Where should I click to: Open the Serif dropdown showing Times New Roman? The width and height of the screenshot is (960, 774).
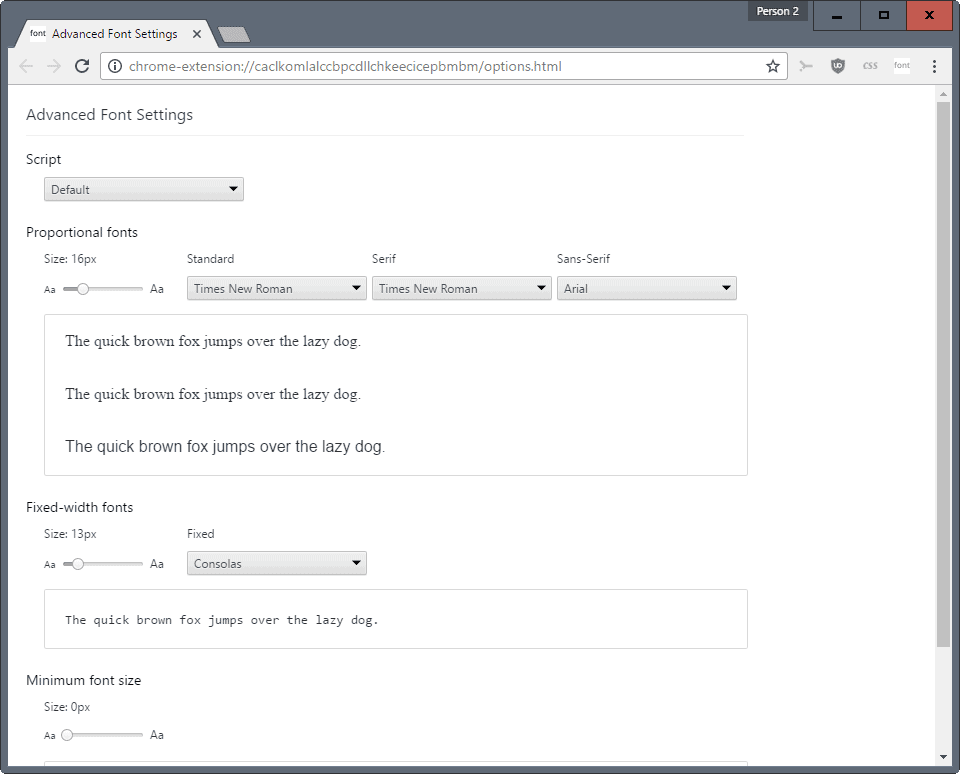point(461,287)
